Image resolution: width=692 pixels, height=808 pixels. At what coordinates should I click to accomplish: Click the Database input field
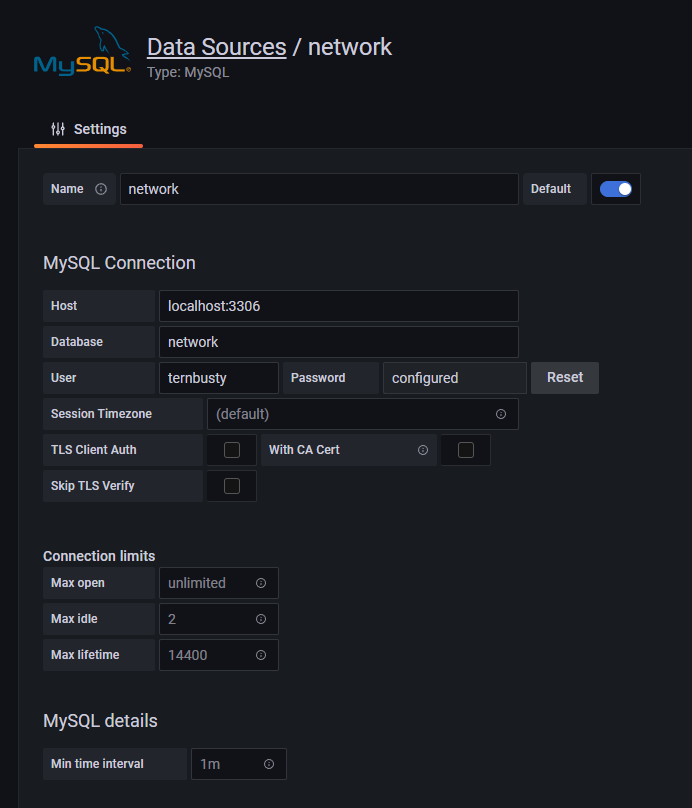tap(339, 342)
